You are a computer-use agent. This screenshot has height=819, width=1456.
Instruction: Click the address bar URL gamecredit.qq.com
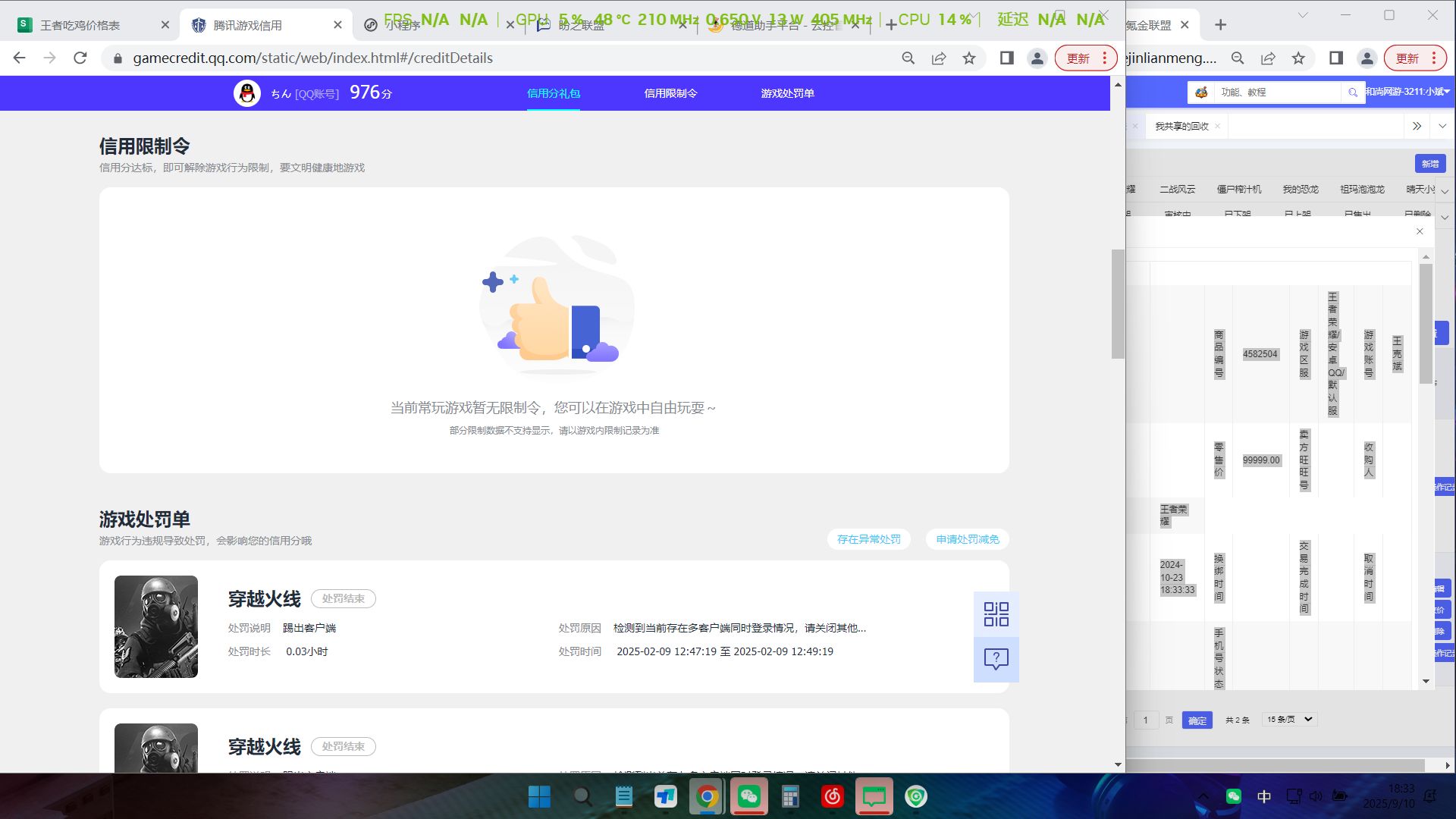tap(312, 58)
